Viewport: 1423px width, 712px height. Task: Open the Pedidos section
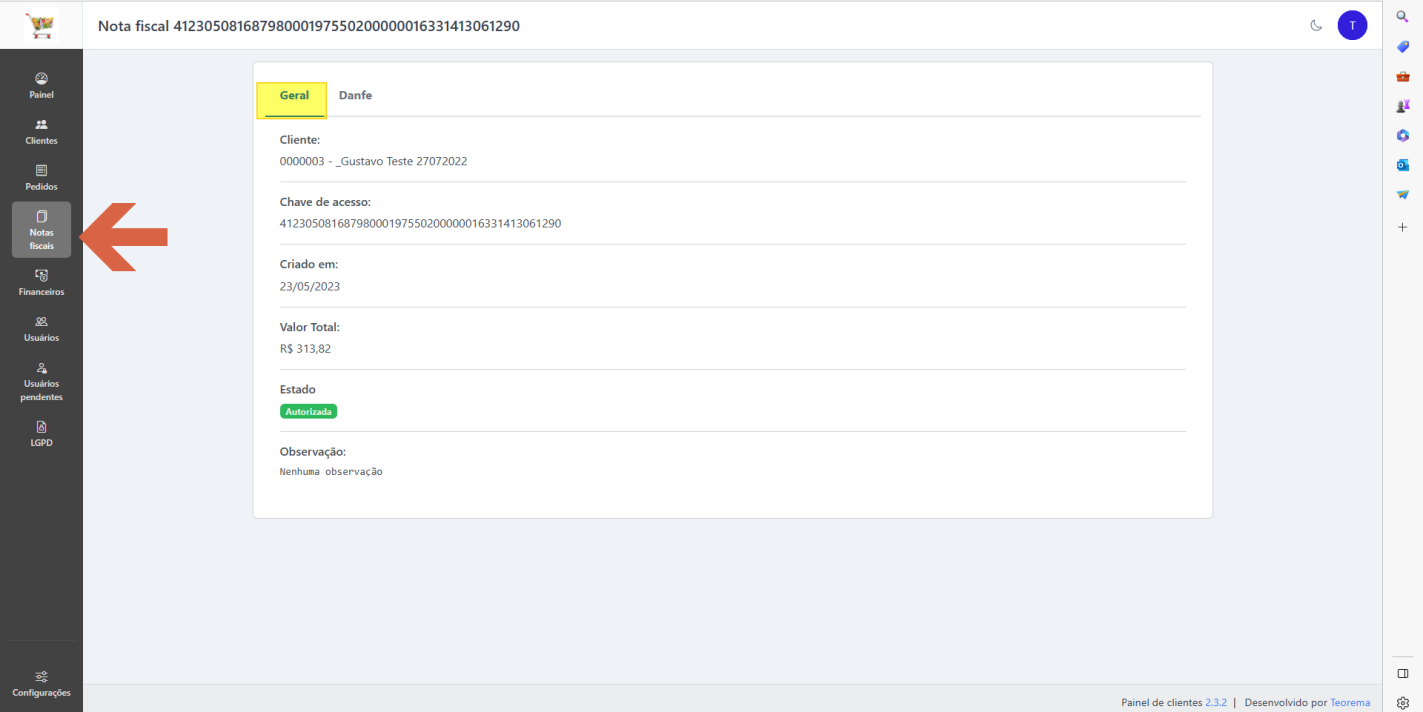coord(41,178)
